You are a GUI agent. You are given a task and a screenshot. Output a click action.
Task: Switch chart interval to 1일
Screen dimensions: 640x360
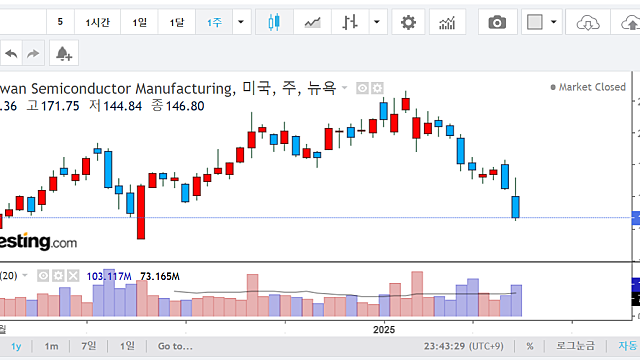(139, 22)
